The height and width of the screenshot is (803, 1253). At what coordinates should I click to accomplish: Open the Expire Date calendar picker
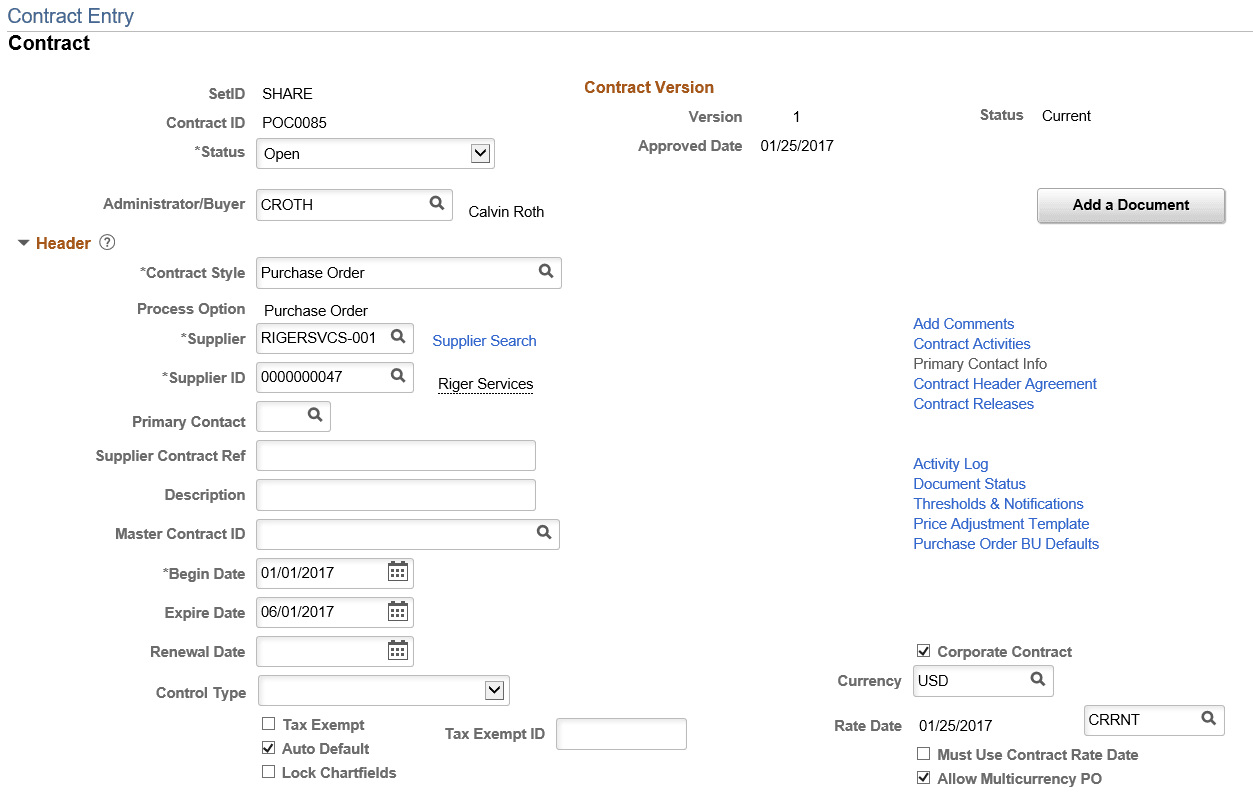point(397,611)
